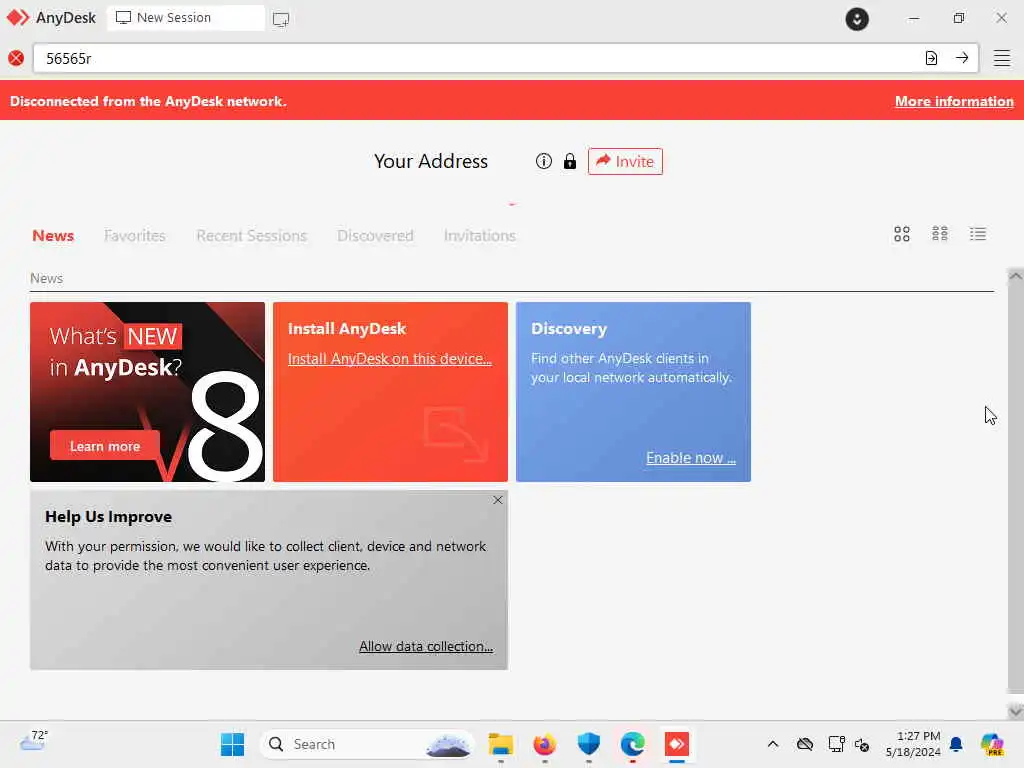Open file transfer icon in address bar
Viewport: 1024px width, 768px height.
coord(931,58)
